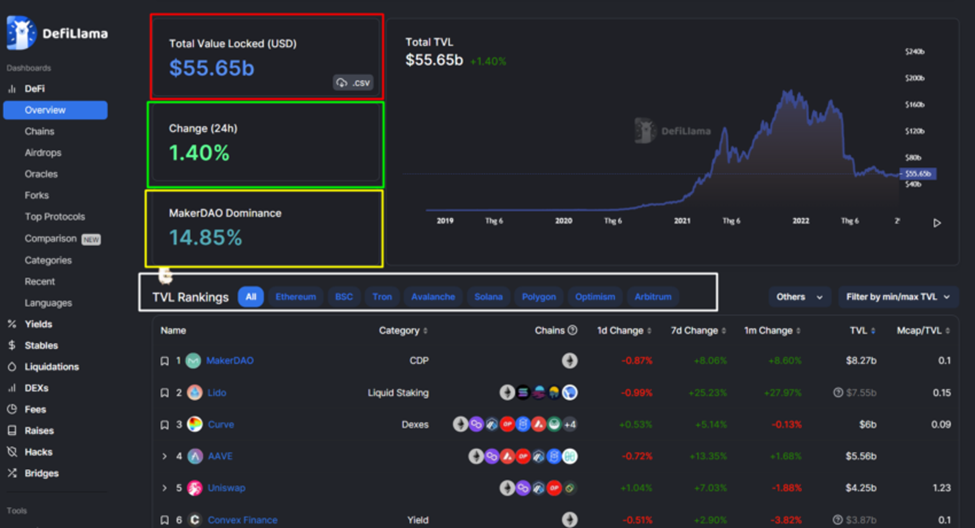Click the Fees pie chart icon
975x528 pixels.
[x=12, y=409]
